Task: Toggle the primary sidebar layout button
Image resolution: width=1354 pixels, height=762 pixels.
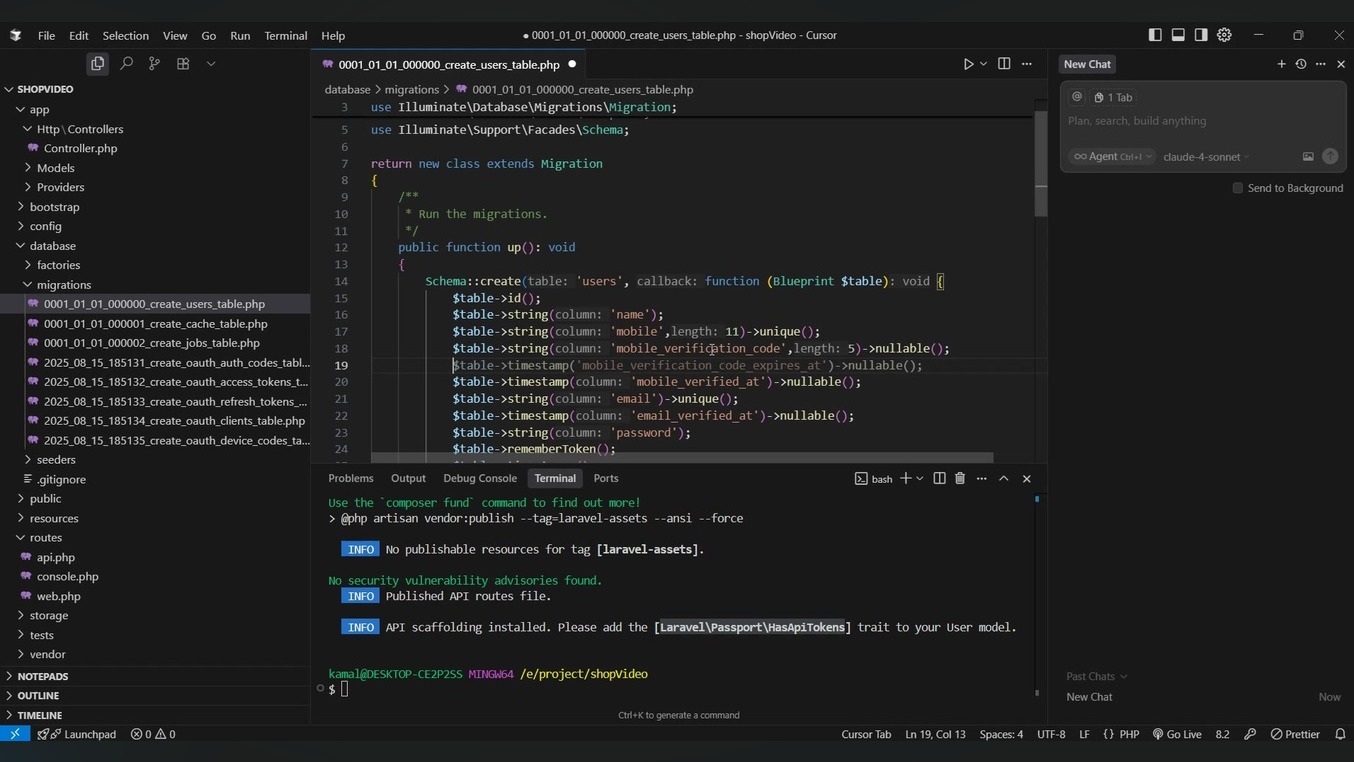Action: pos(1155,35)
